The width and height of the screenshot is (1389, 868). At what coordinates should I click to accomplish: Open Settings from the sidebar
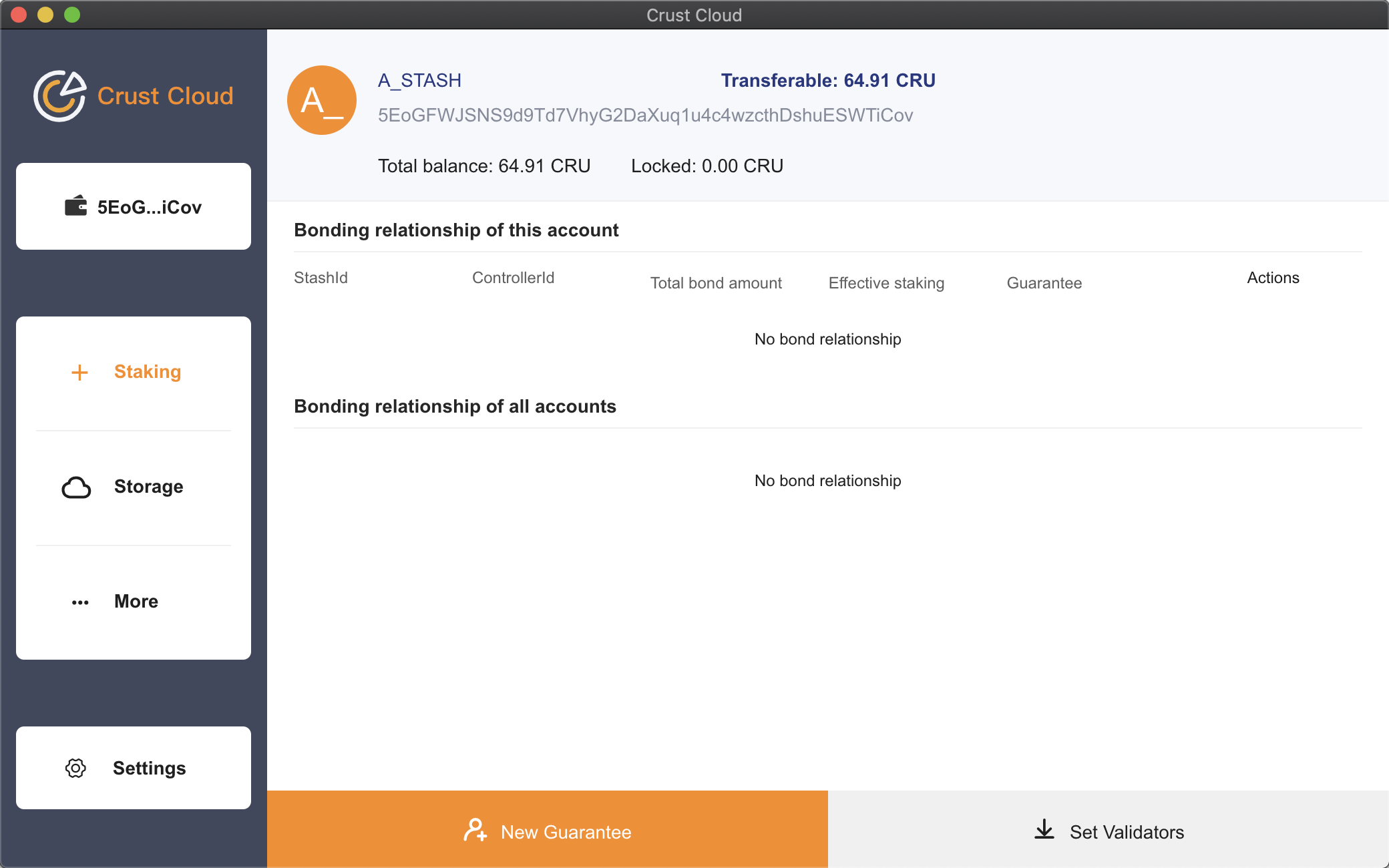point(149,768)
